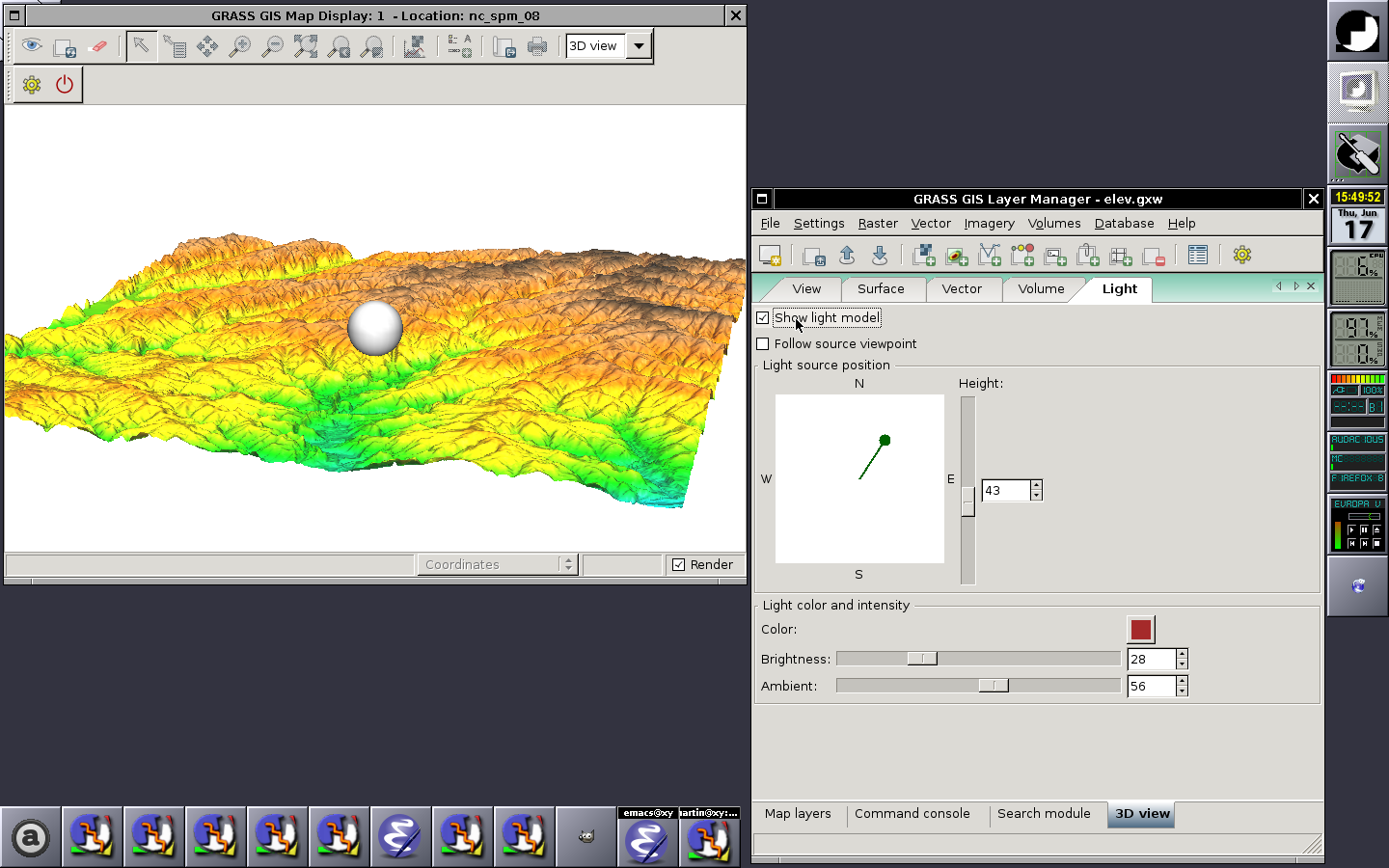
Task: Click the Print display icon
Action: coord(537,46)
